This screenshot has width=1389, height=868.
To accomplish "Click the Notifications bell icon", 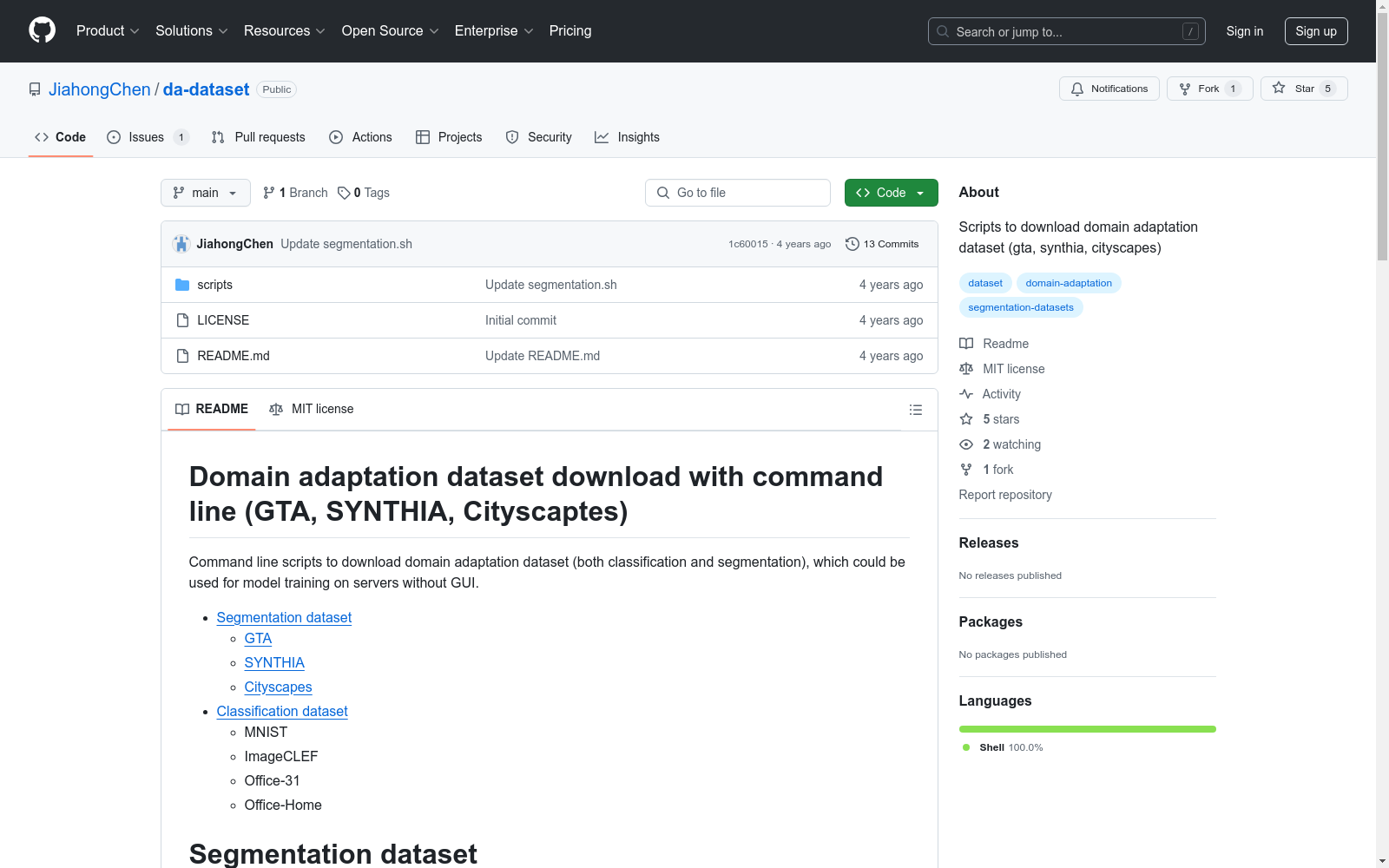I will 1077,89.
